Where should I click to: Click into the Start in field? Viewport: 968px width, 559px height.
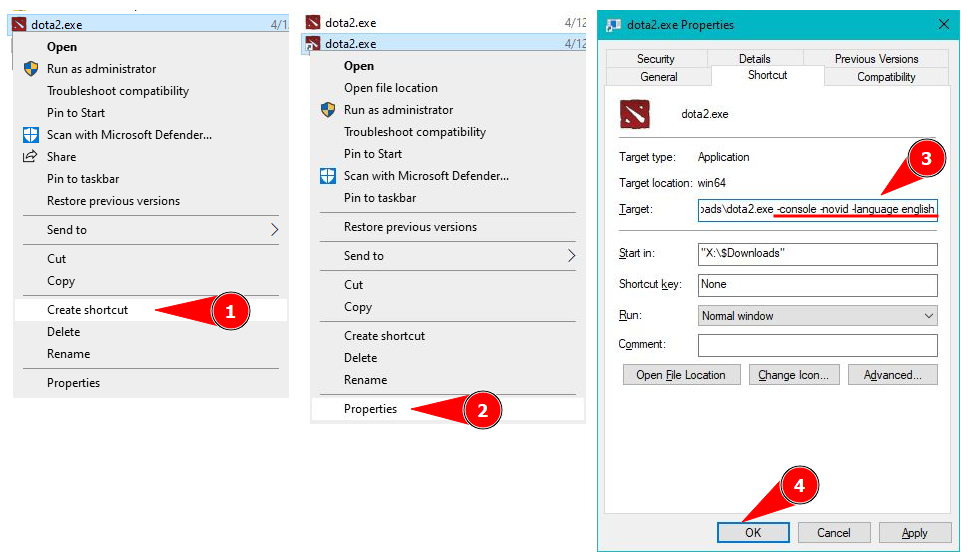817,254
